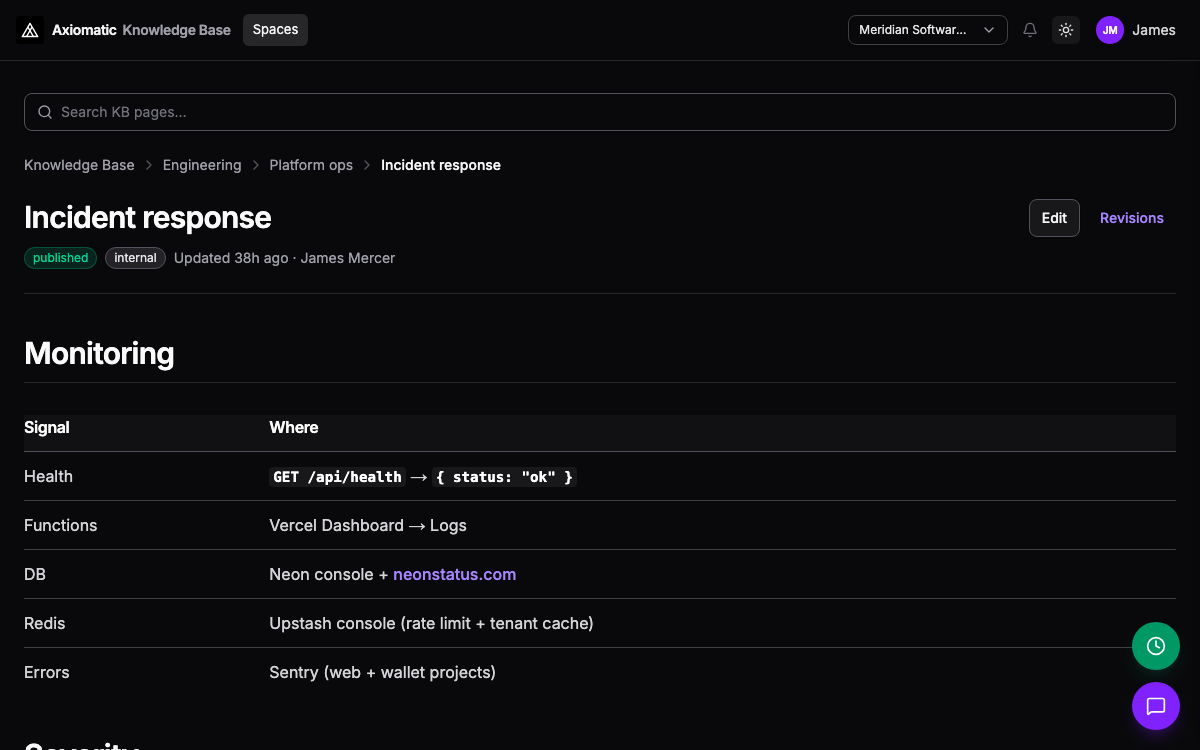Open the neonstatus.com link
Image resolution: width=1200 pixels, height=750 pixels.
point(455,574)
